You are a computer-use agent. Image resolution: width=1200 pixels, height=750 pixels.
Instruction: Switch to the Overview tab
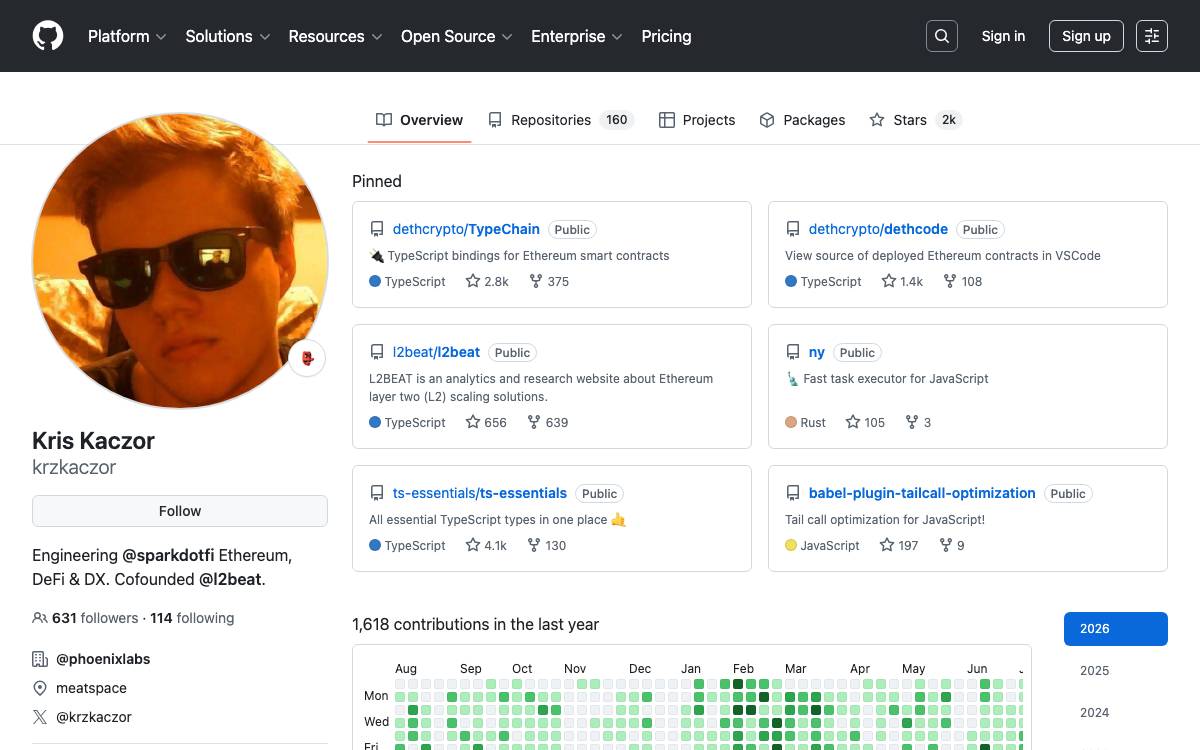click(419, 120)
